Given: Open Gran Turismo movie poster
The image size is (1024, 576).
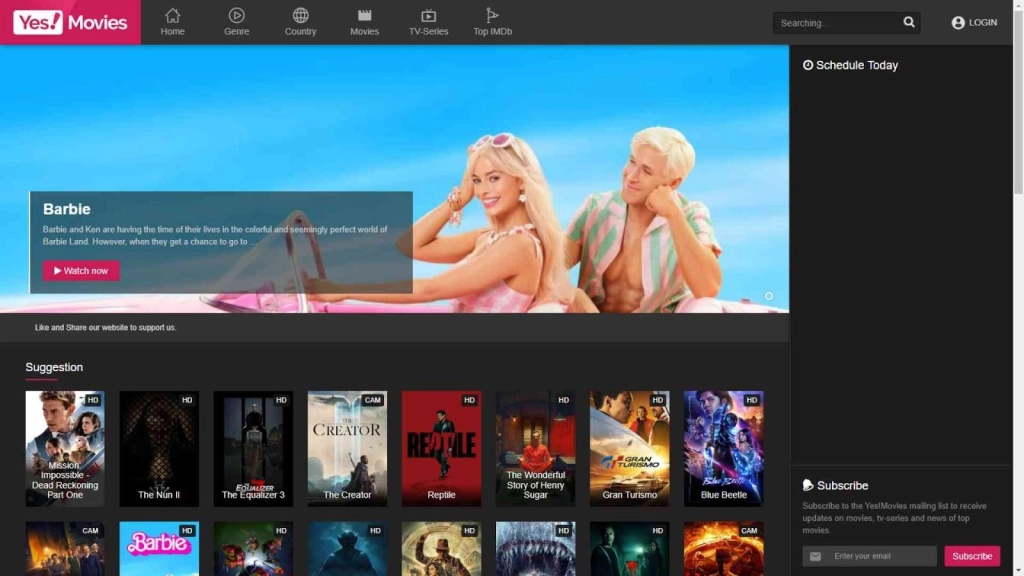Looking at the screenshot, I should tap(629, 448).
